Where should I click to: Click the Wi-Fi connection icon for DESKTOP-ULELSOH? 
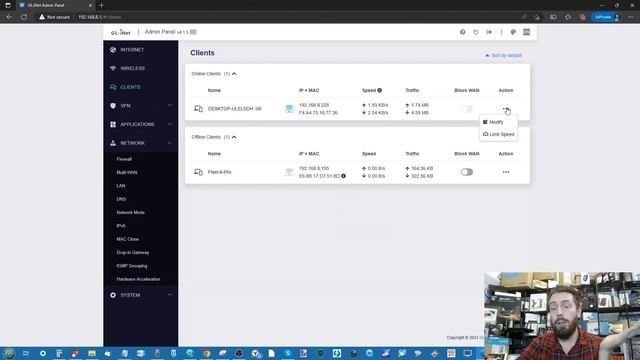(x=289, y=109)
